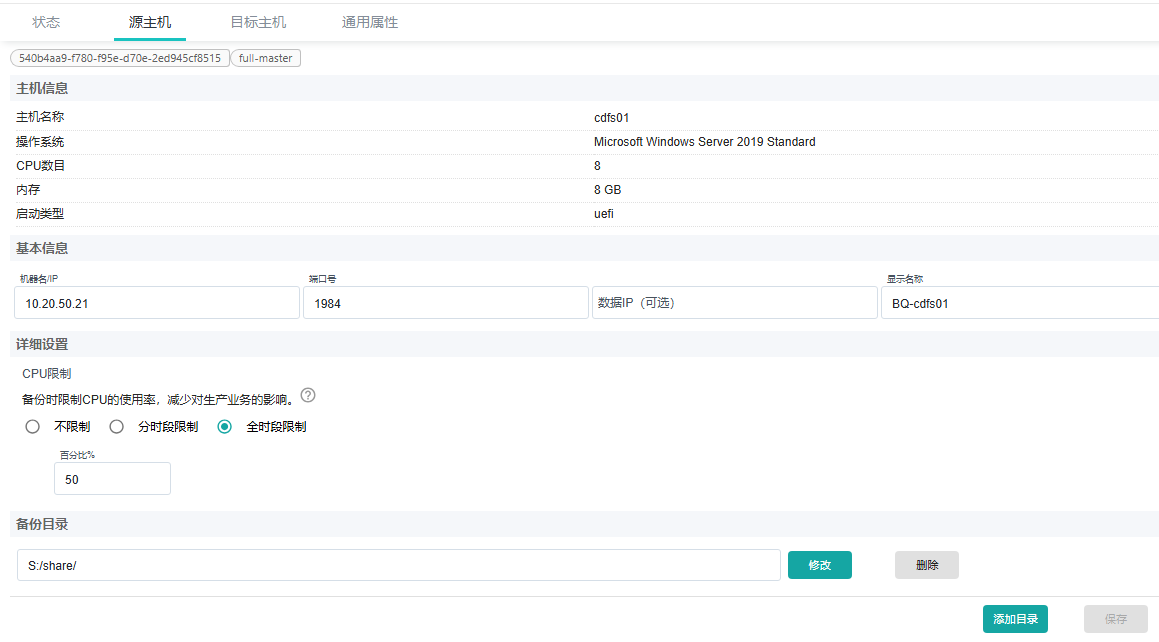Switch to the 状态 tab
Screen dimensions: 1159x642
46,22
